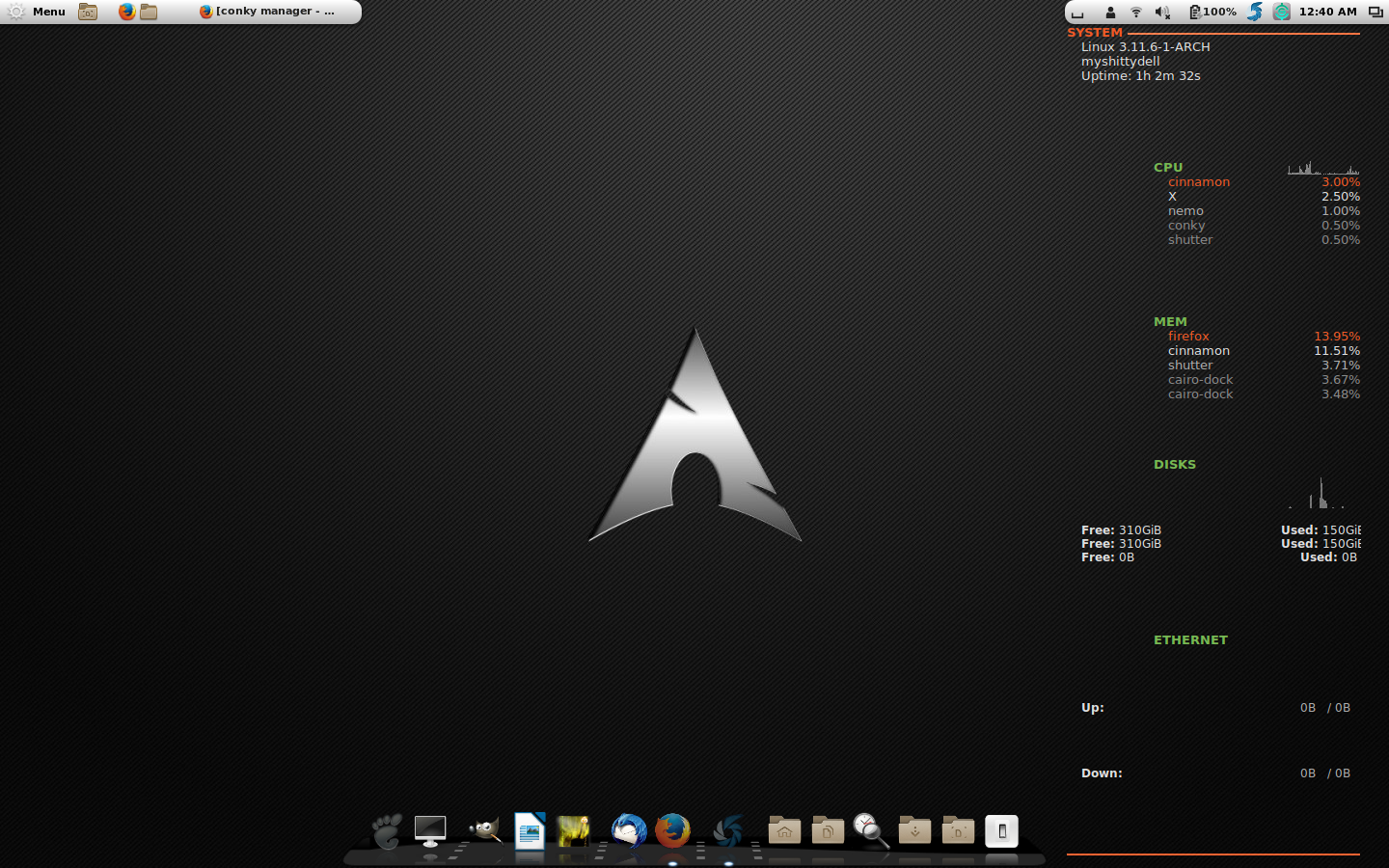The width and height of the screenshot is (1389, 868).
Task: Launch GIMP from the dock
Action: (x=484, y=829)
